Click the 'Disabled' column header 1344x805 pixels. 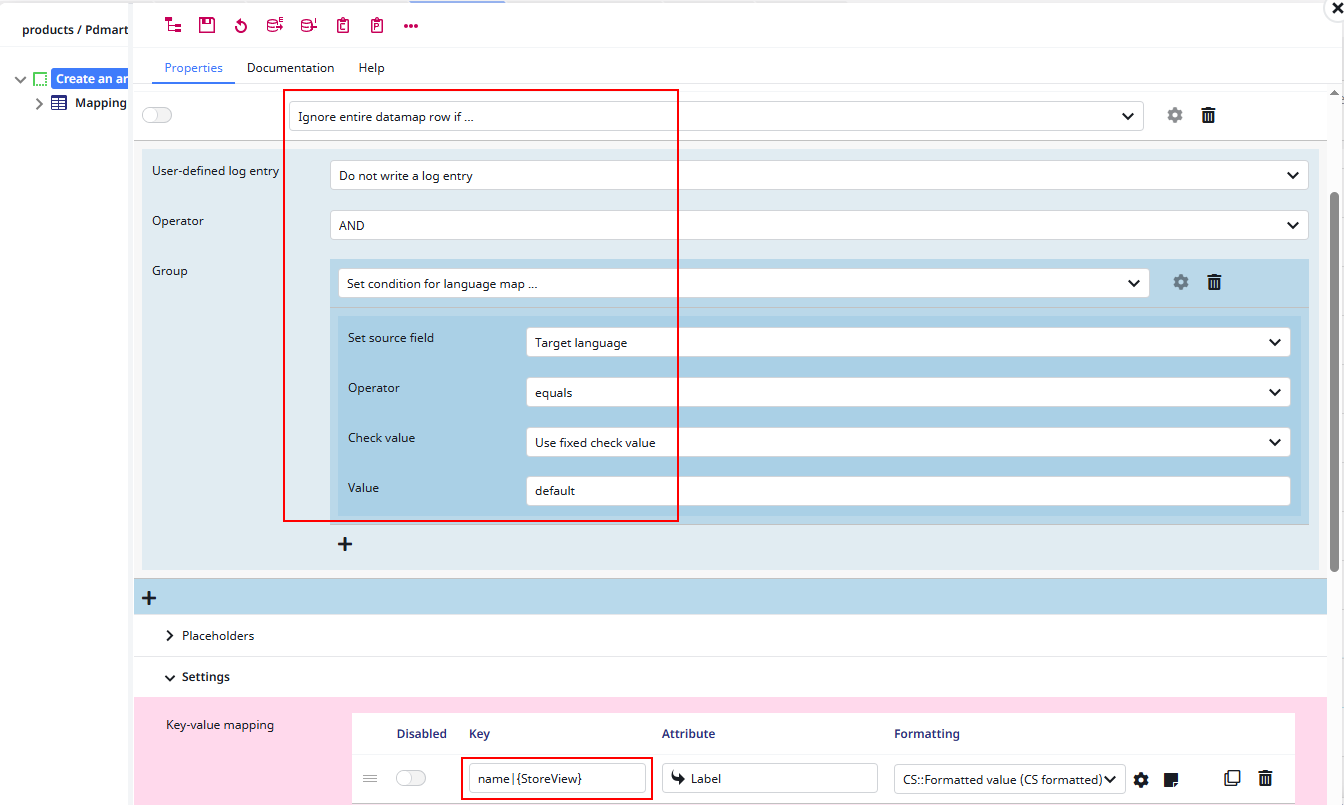[x=422, y=734]
